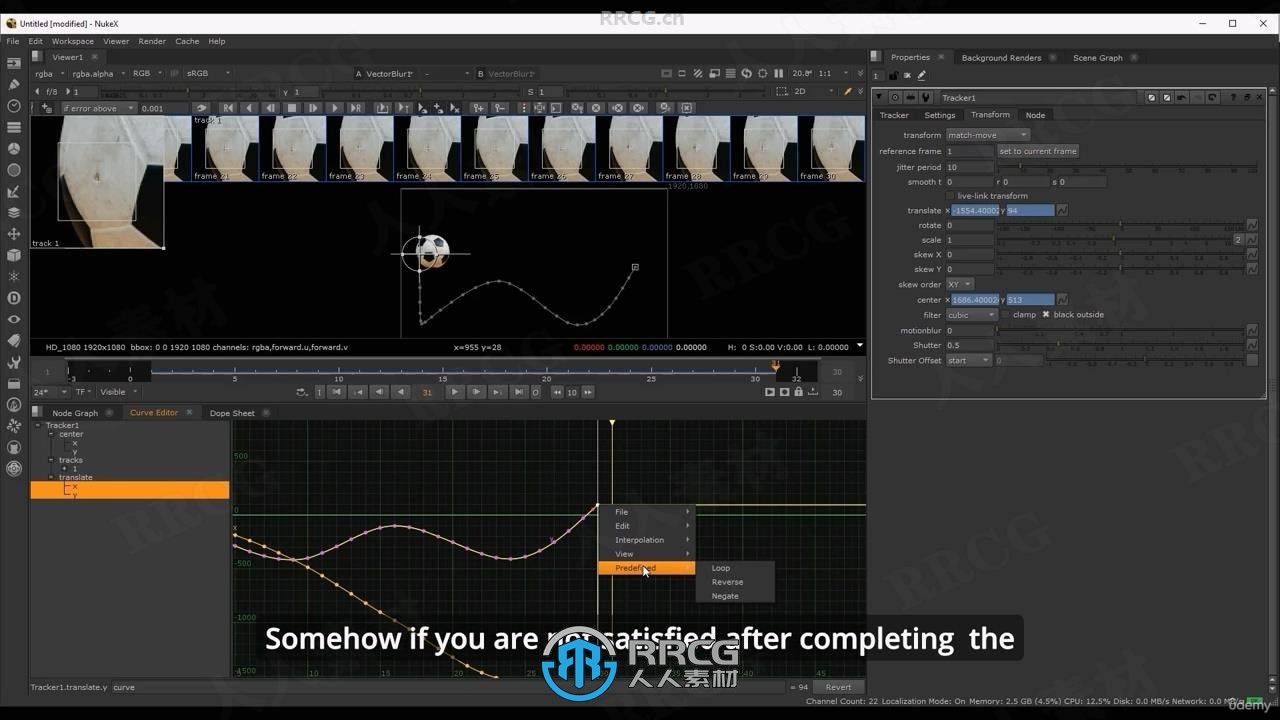Open the animation menu for skew X
Viewport: 1280px width, 720px height.
[1252, 255]
